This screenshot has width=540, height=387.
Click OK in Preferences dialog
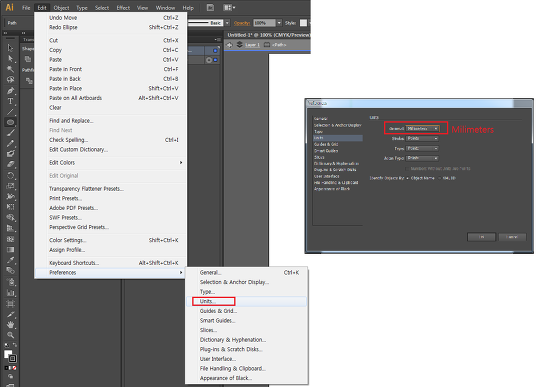(481, 237)
